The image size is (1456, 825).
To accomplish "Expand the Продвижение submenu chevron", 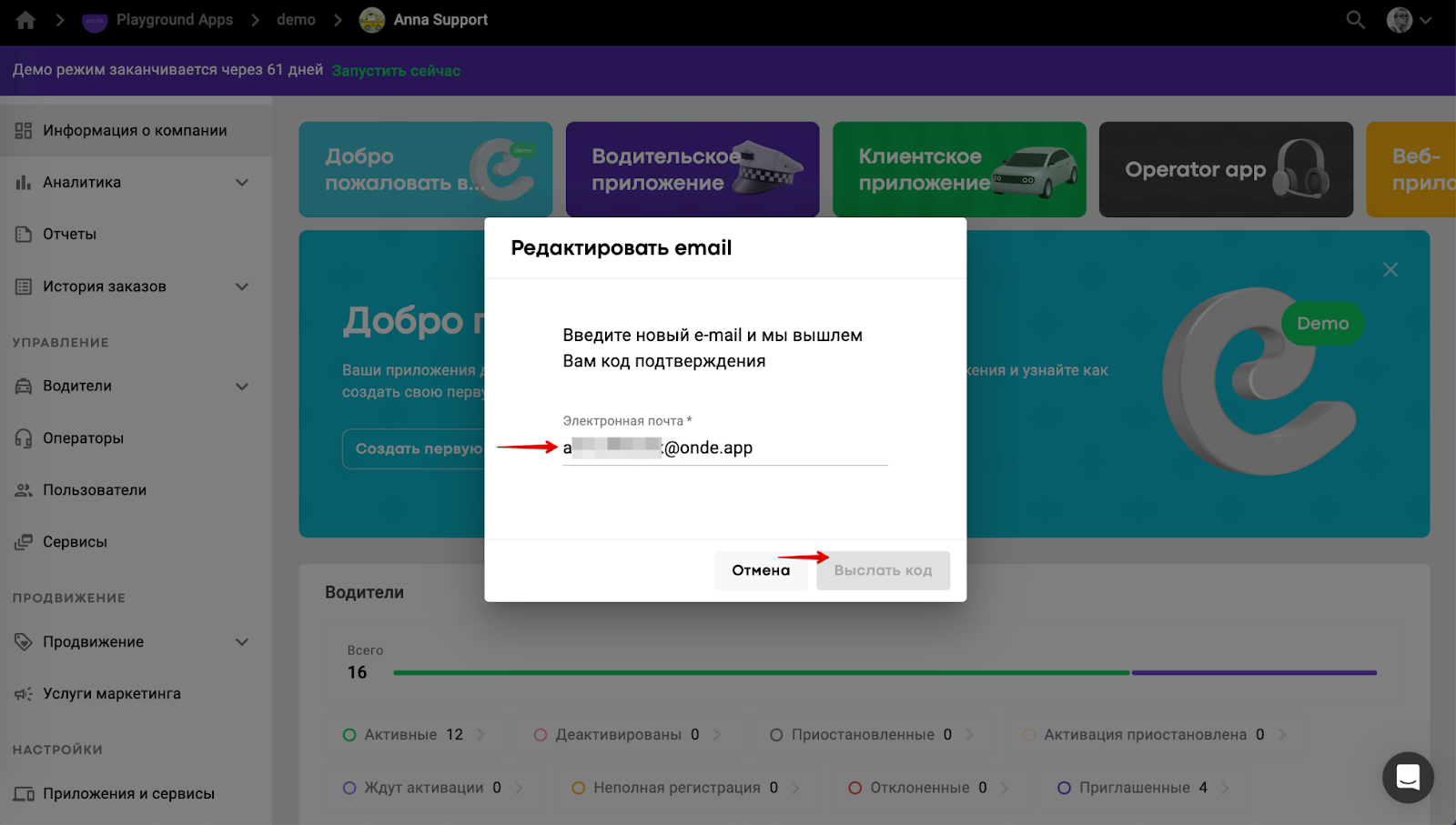I will click(x=242, y=642).
